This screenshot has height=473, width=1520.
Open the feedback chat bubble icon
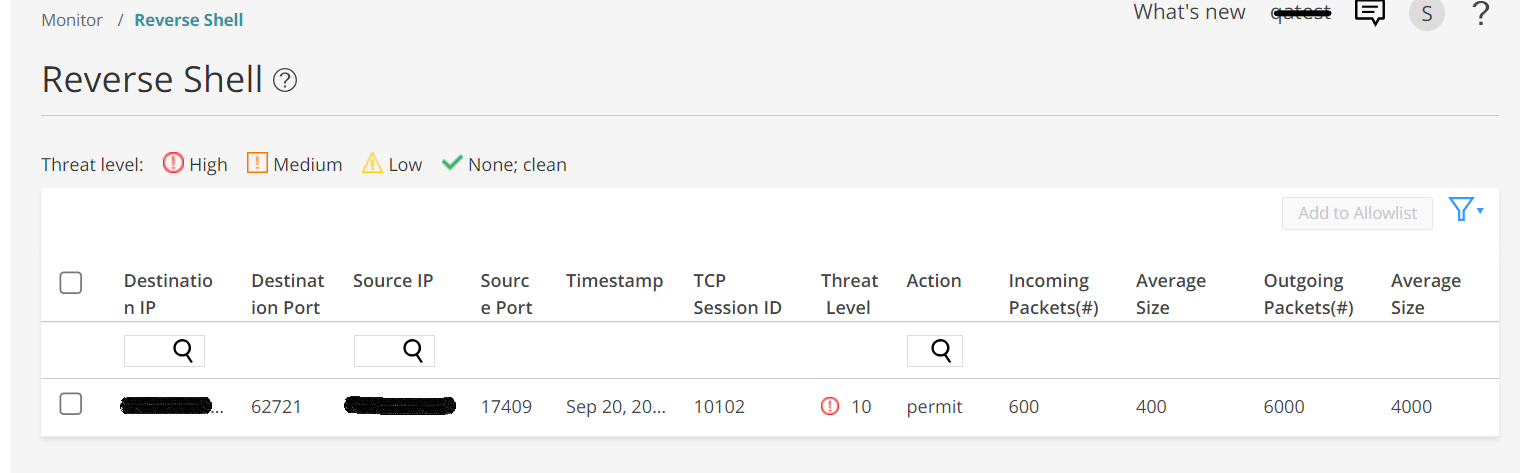[x=1369, y=13]
